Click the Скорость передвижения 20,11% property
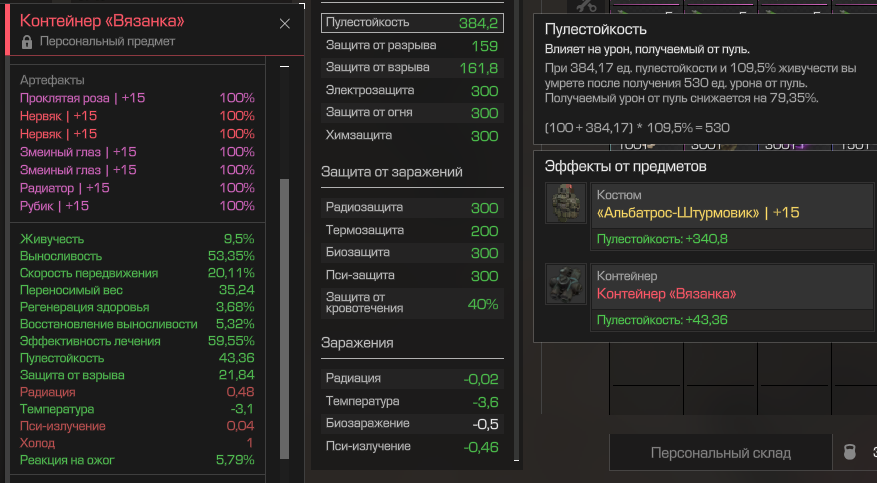This screenshot has width=877, height=483. (x=137, y=273)
